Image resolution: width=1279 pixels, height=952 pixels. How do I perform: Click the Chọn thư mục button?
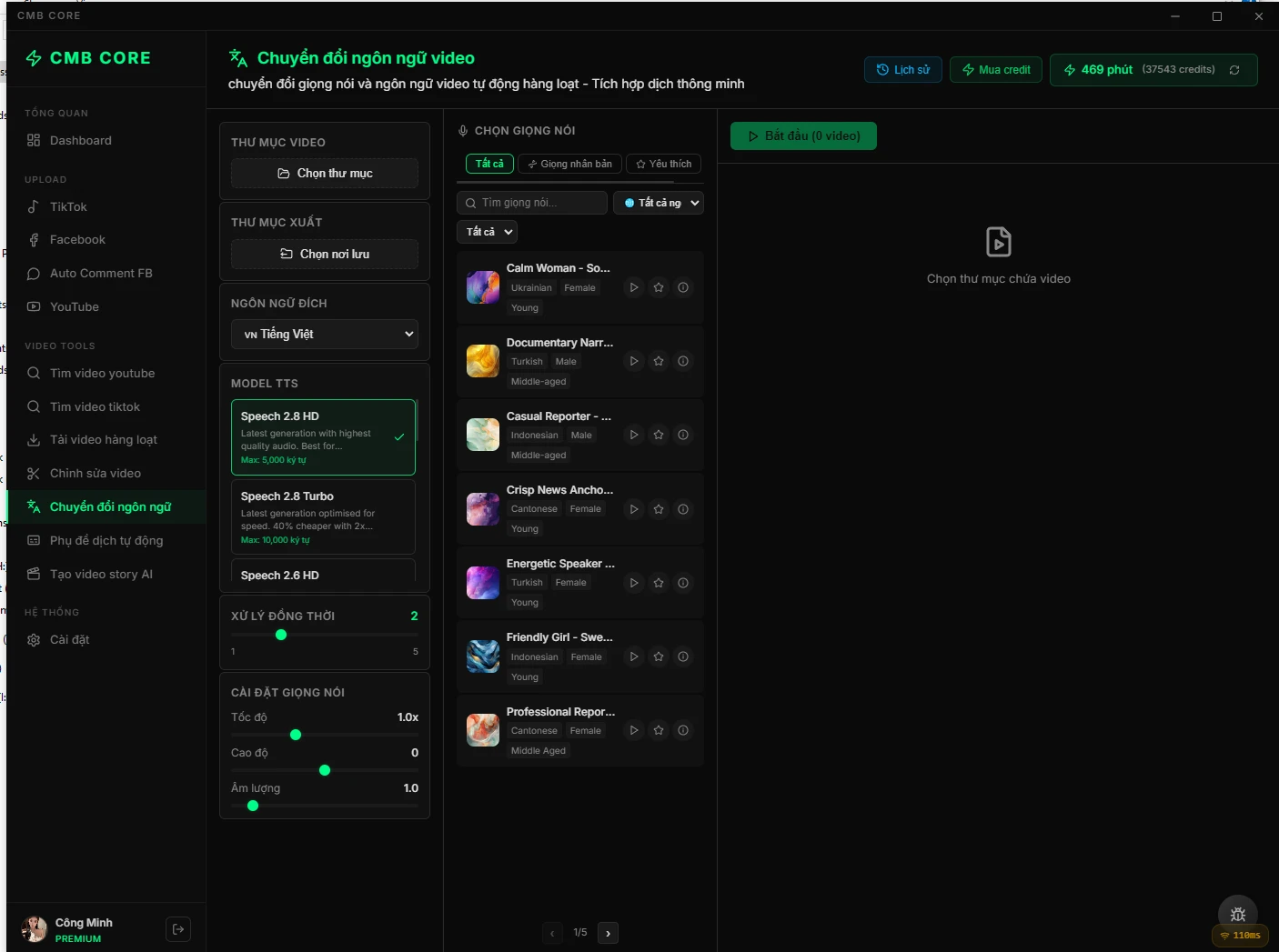click(325, 174)
